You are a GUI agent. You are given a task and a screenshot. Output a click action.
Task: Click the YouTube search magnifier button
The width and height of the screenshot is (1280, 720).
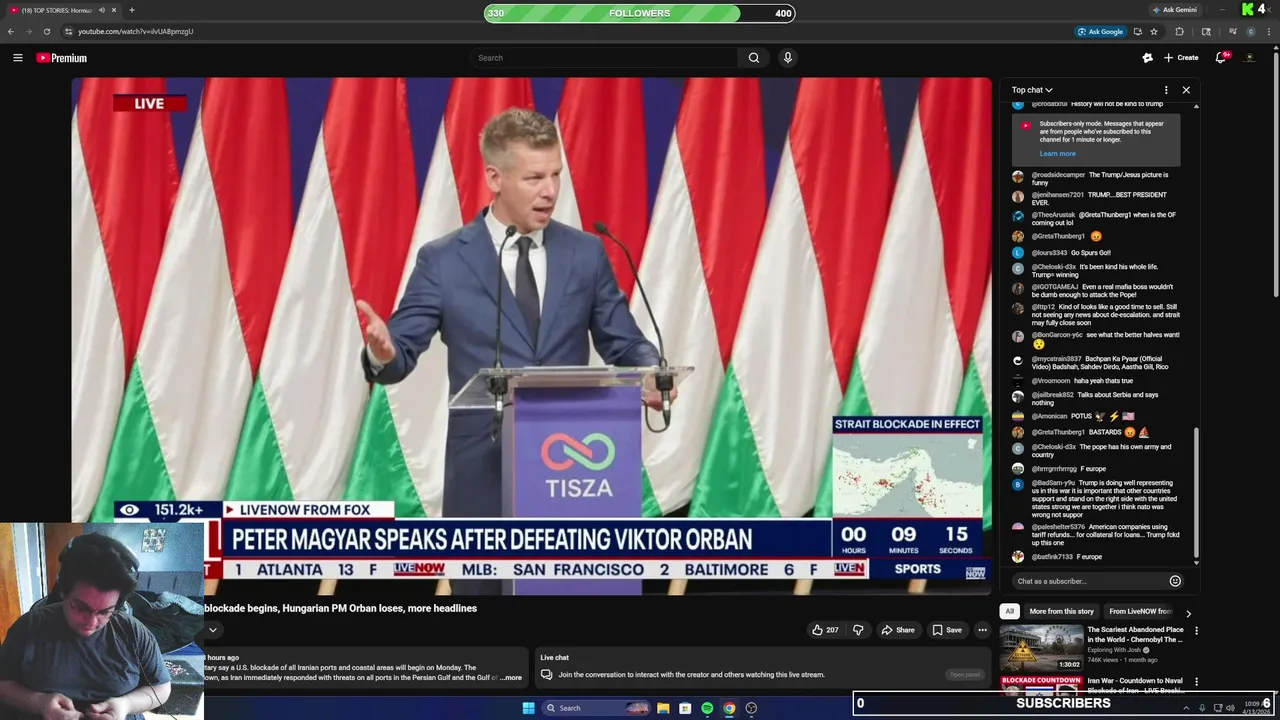[x=754, y=58]
